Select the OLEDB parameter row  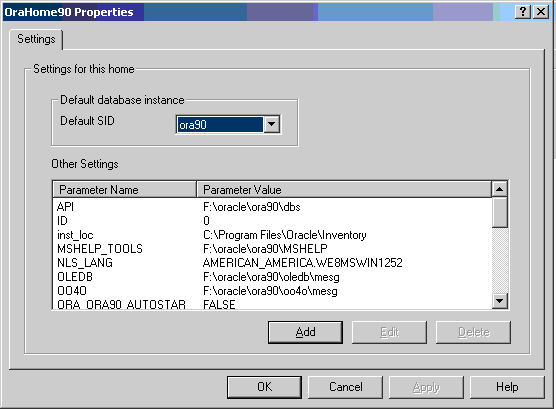coord(272,277)
